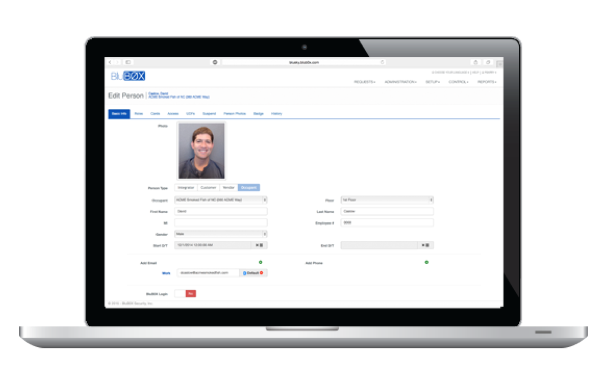The width and height of the screenshot is (599, 380).
Task: Select Integrator person type
Action: 186,188
